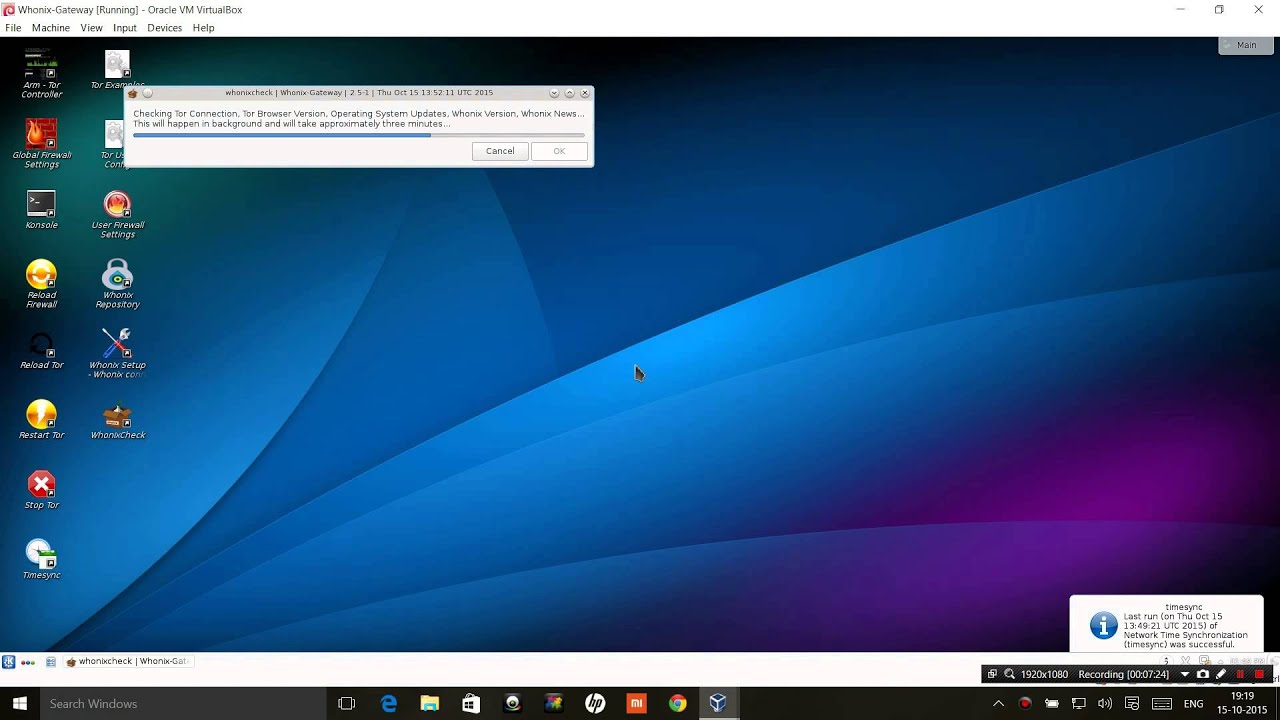Click Main activity button on desktop corner
The image size is (1280, 720).
click(x=1246, y=45)
